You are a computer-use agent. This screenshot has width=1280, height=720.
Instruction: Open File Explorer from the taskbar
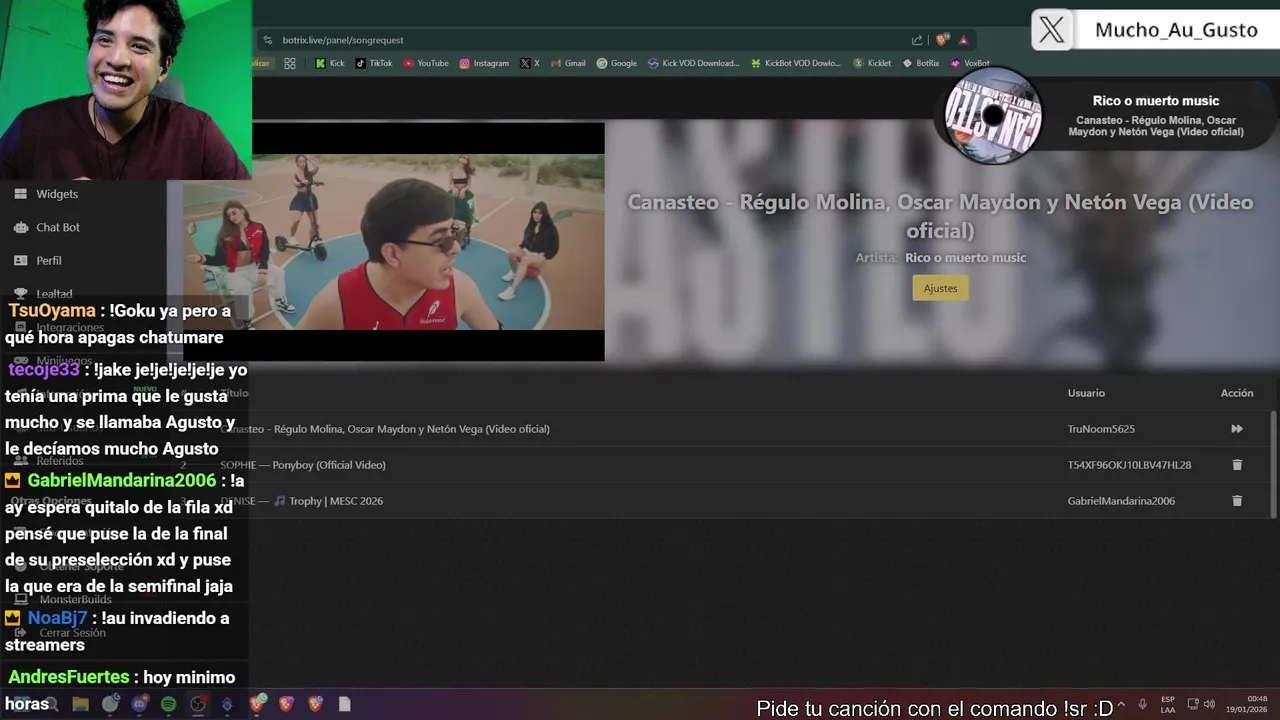point(80,704)
